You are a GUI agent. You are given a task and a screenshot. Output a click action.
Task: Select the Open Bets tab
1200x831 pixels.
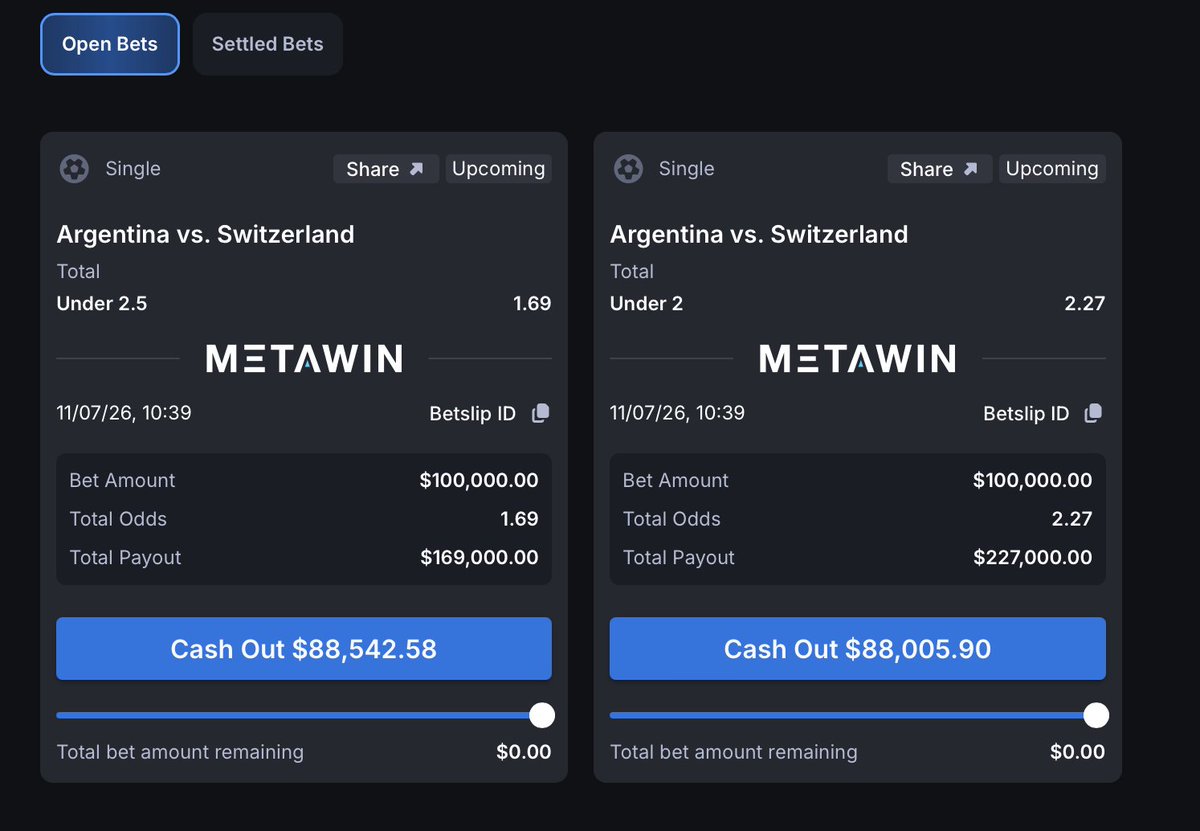click(x=110, y=44)
